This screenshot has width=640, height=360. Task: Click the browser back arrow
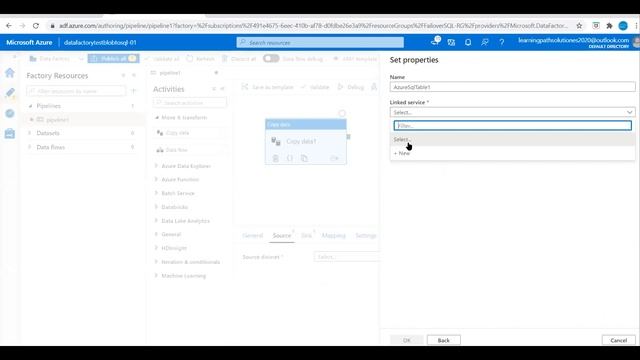click(9, 25)
